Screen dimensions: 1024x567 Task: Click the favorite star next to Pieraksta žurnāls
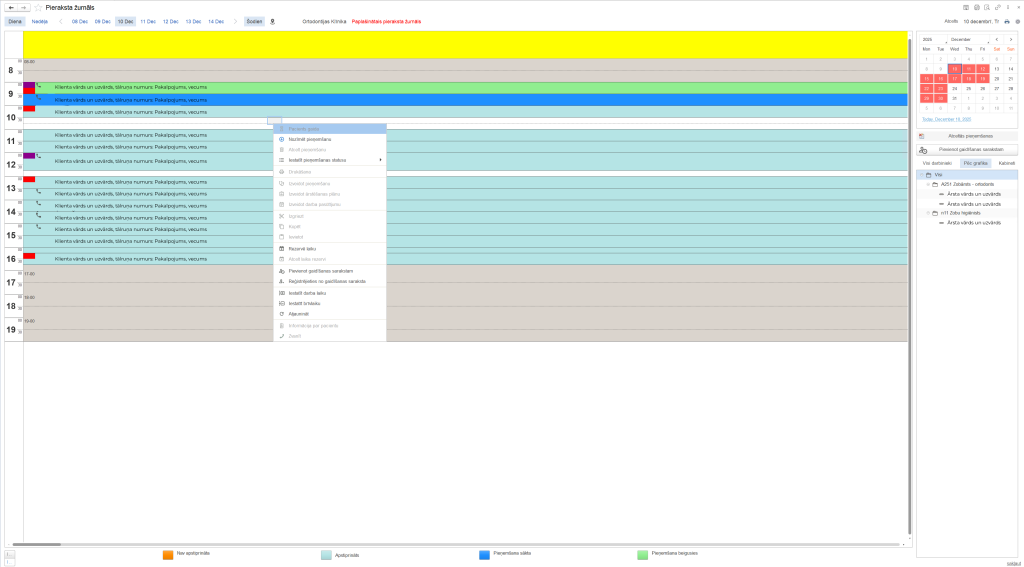38,7
